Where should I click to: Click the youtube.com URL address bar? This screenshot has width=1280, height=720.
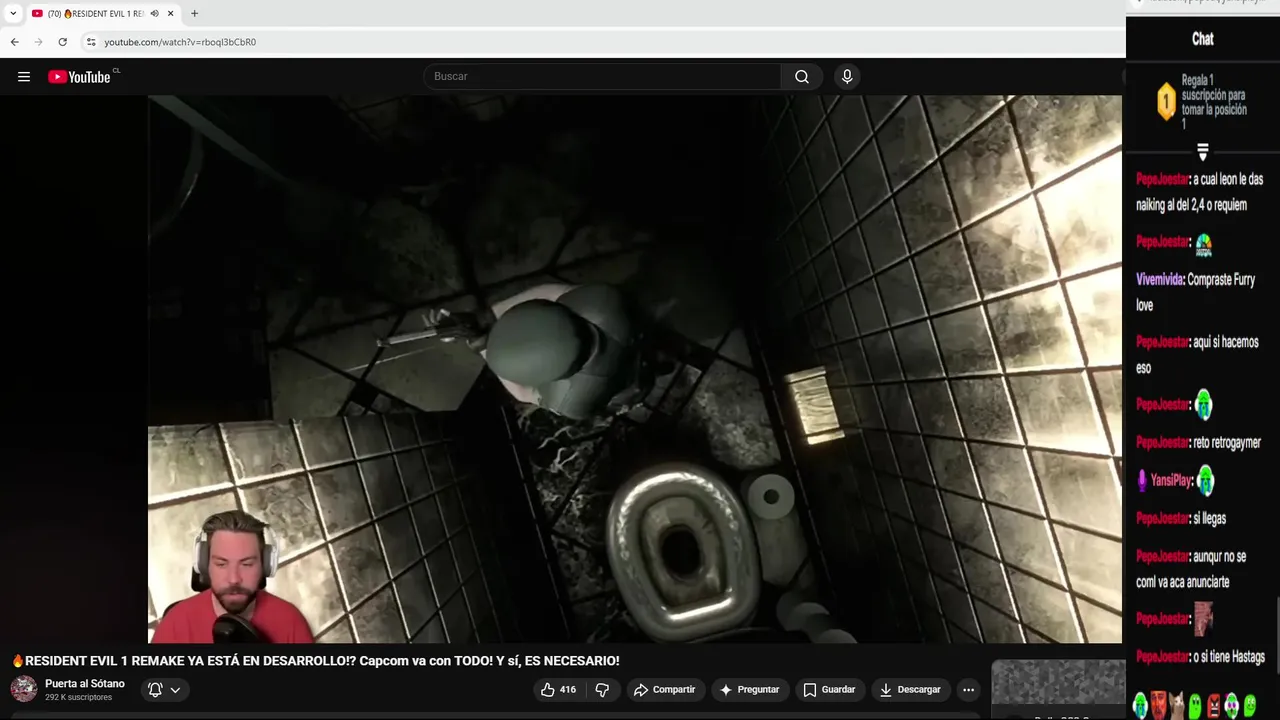[x=180, y=42]
